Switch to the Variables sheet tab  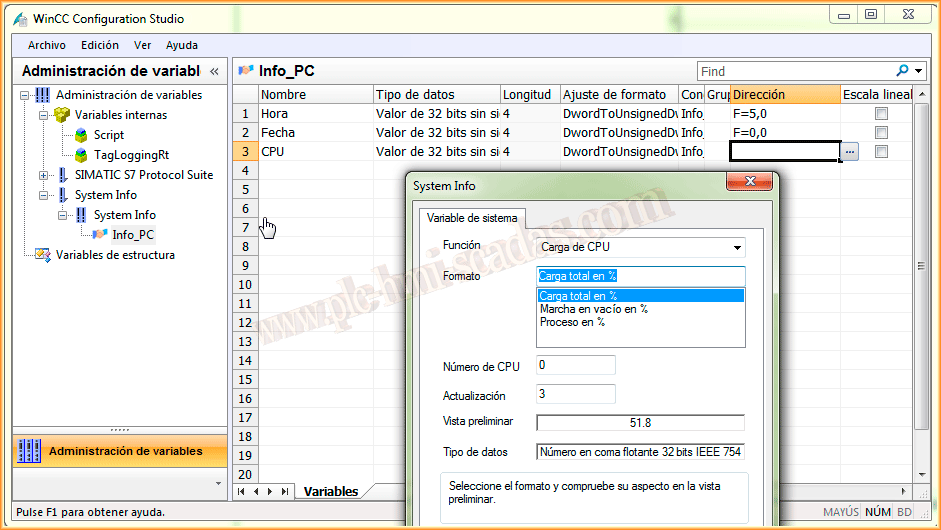point(331,492)
